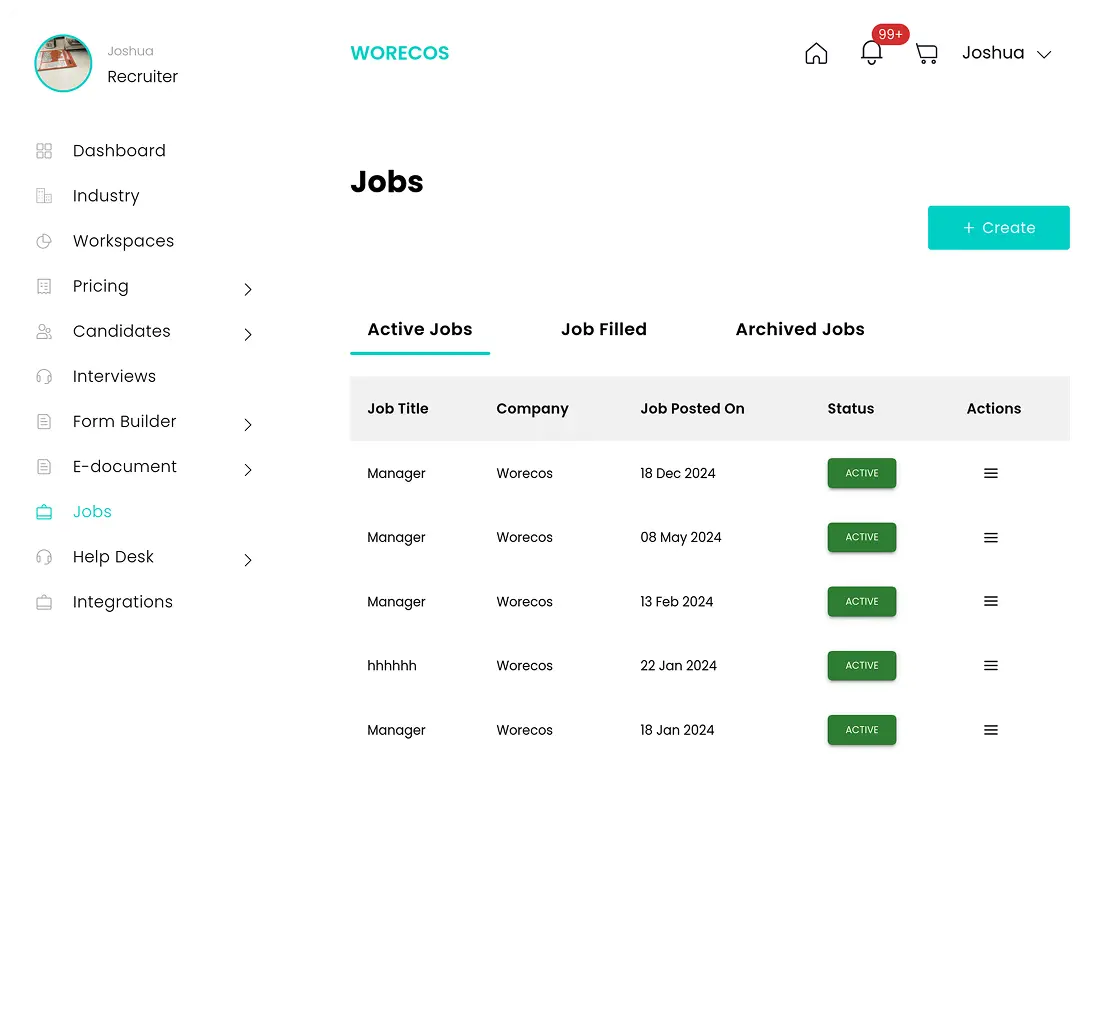Open notifications bell with 99+ badge
Image resolution: width=1100 pixels, height=1032 pixels.
pyautogui.click(x=872, y=54)
